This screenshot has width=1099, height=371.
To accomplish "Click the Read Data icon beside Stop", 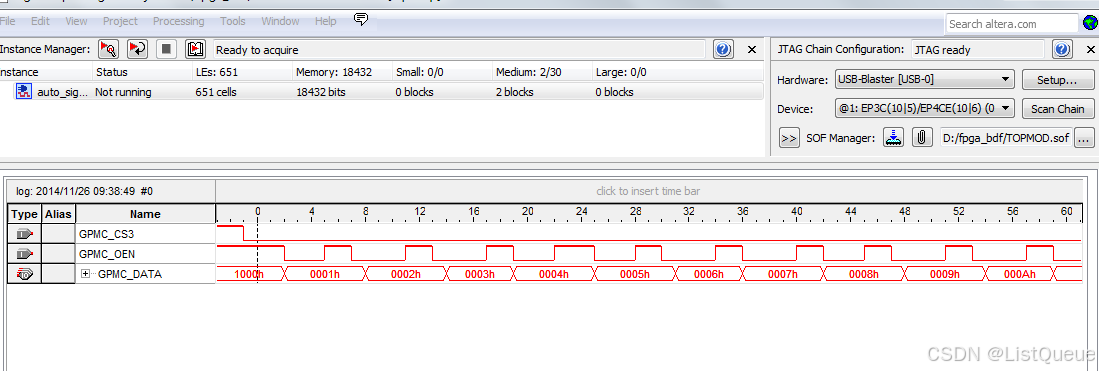I will (x=195, y=49).
